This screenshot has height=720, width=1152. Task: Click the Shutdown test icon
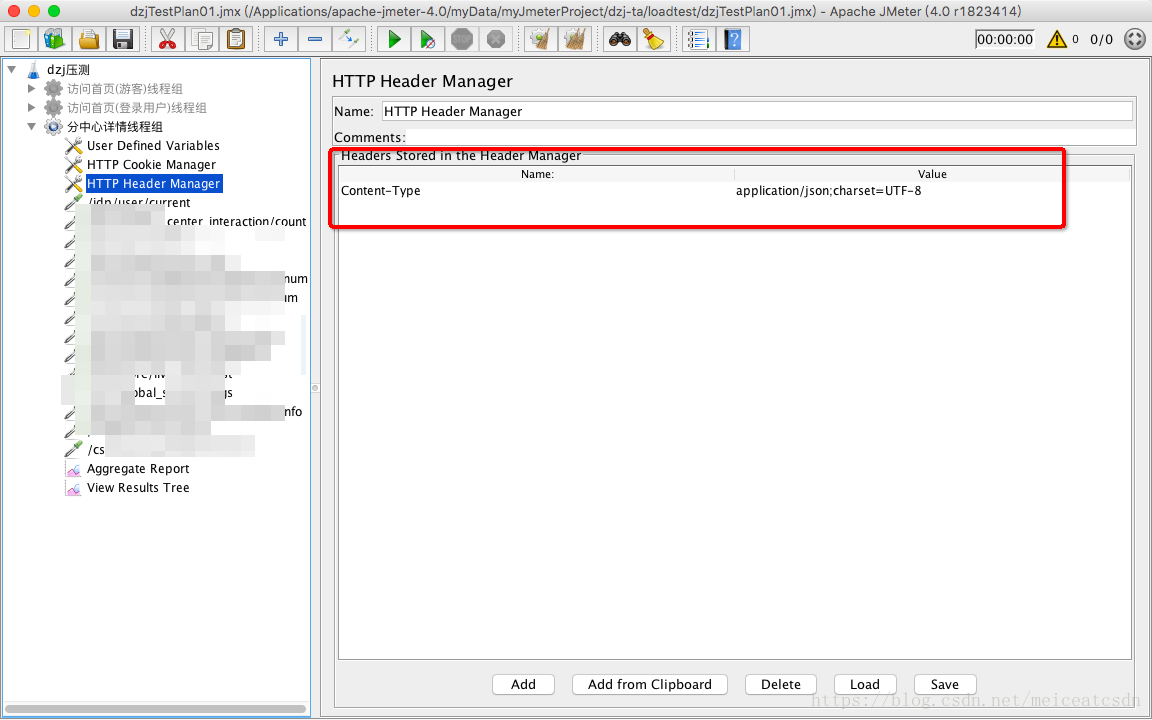point(496,39)
